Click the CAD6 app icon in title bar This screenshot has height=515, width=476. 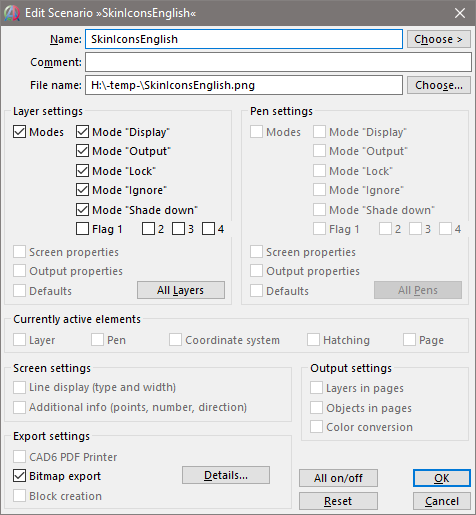coord(12,13)
